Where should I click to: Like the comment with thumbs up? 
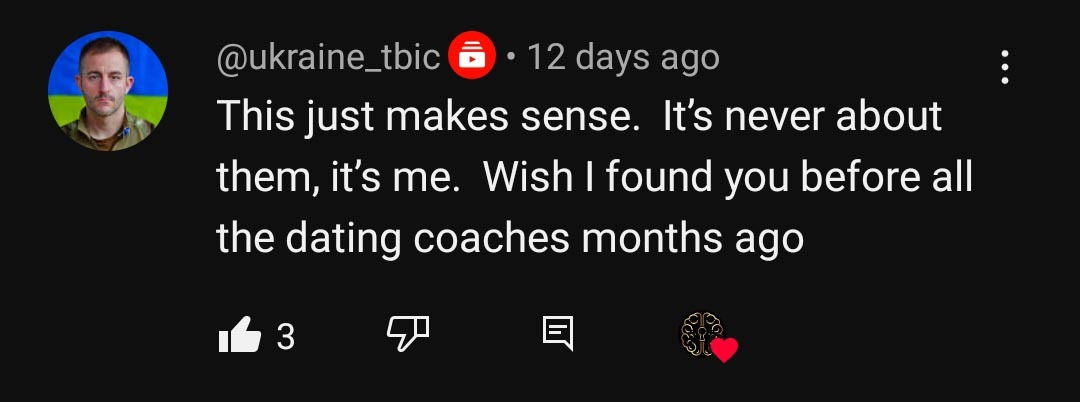[239, 335]
